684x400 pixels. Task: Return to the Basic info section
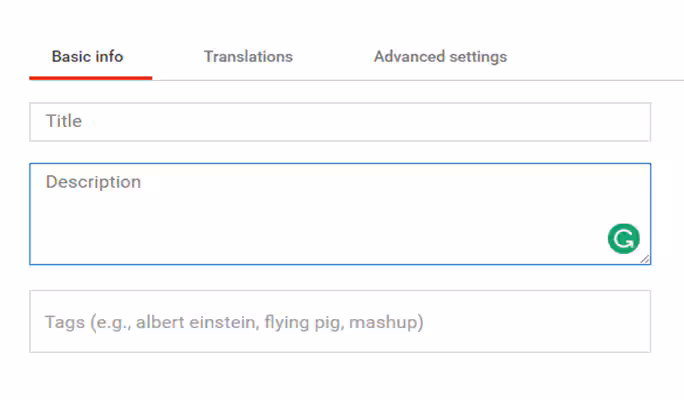[88, 57]
